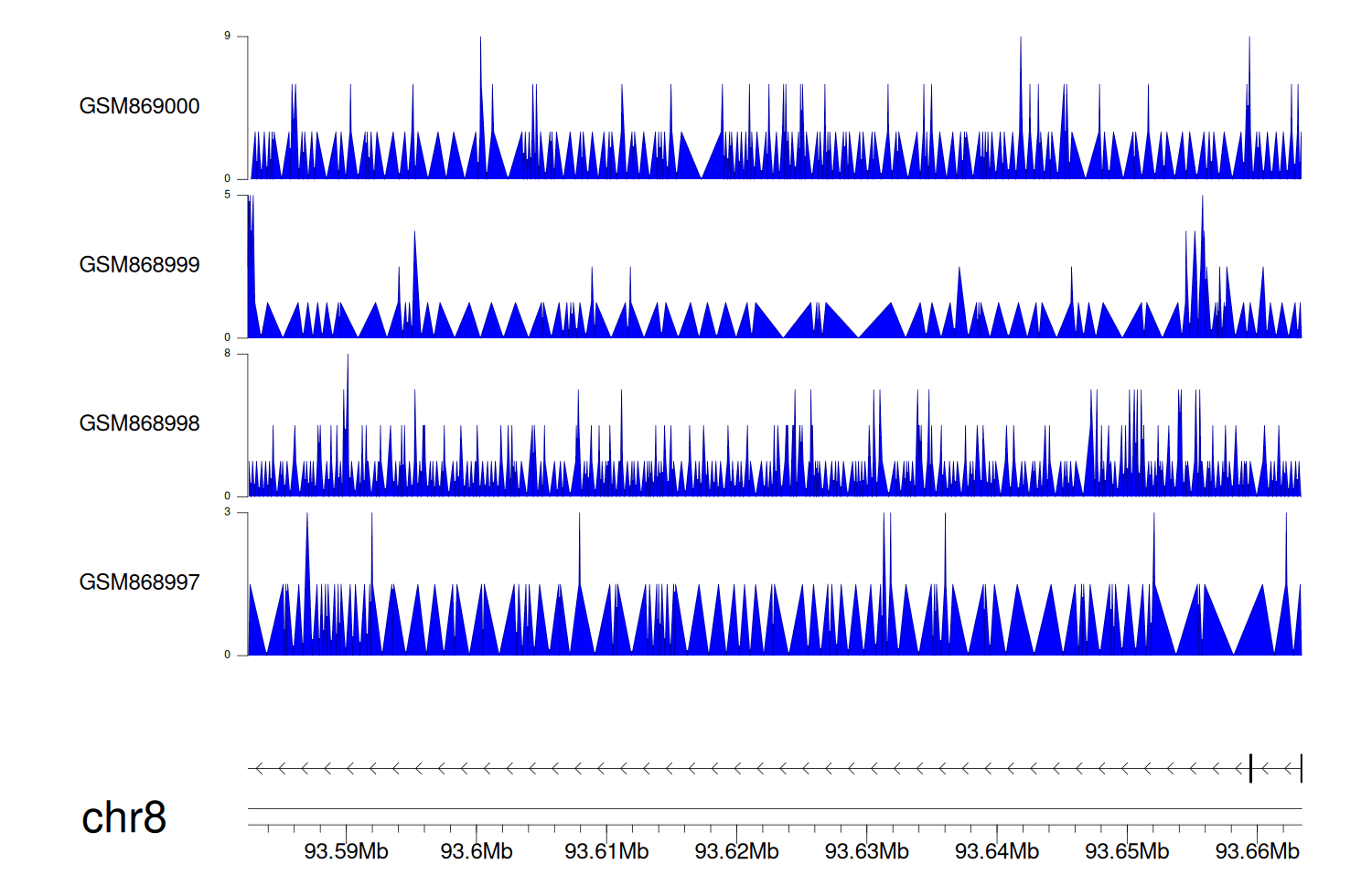This screenshot has width=1372, height=896.
Task: Click the 93.63Mb coordinate label
Action: [x=866, y=851]
